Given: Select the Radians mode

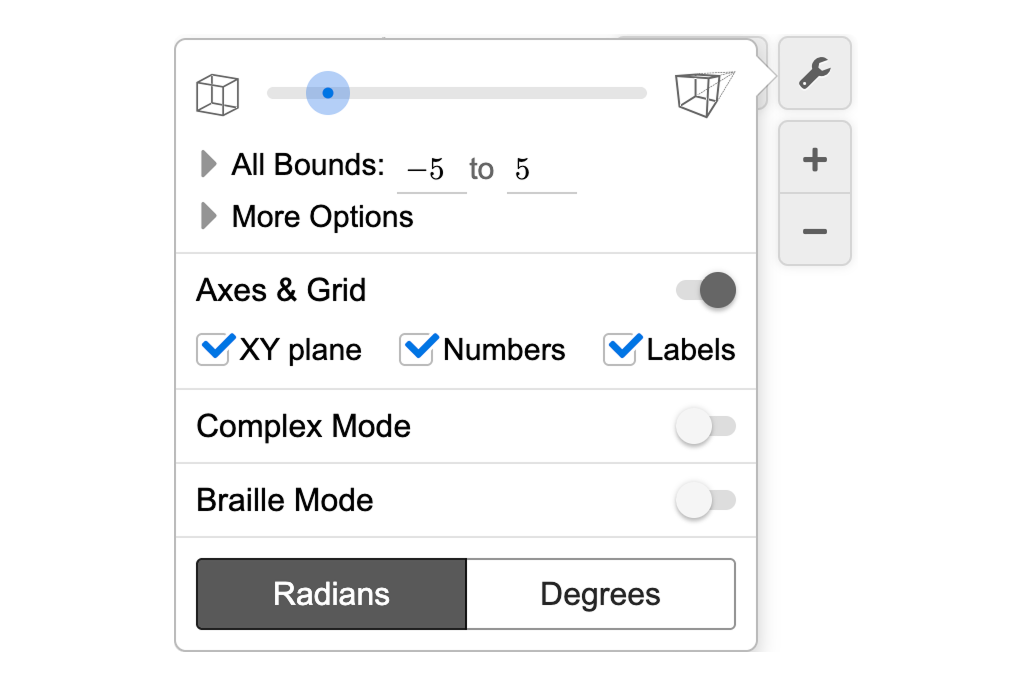Looking at the screenshot, I should [330, 594].
